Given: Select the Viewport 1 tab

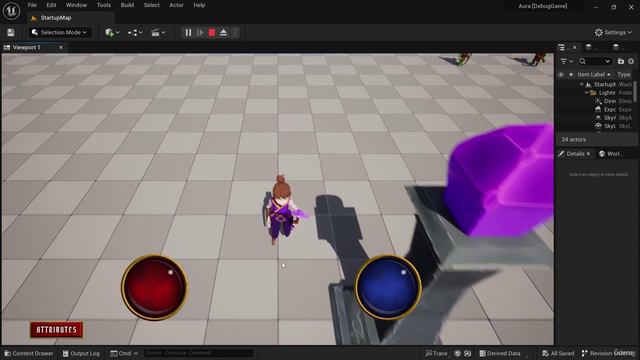Looking at the screenshot, I should click(x=27, y=47).
